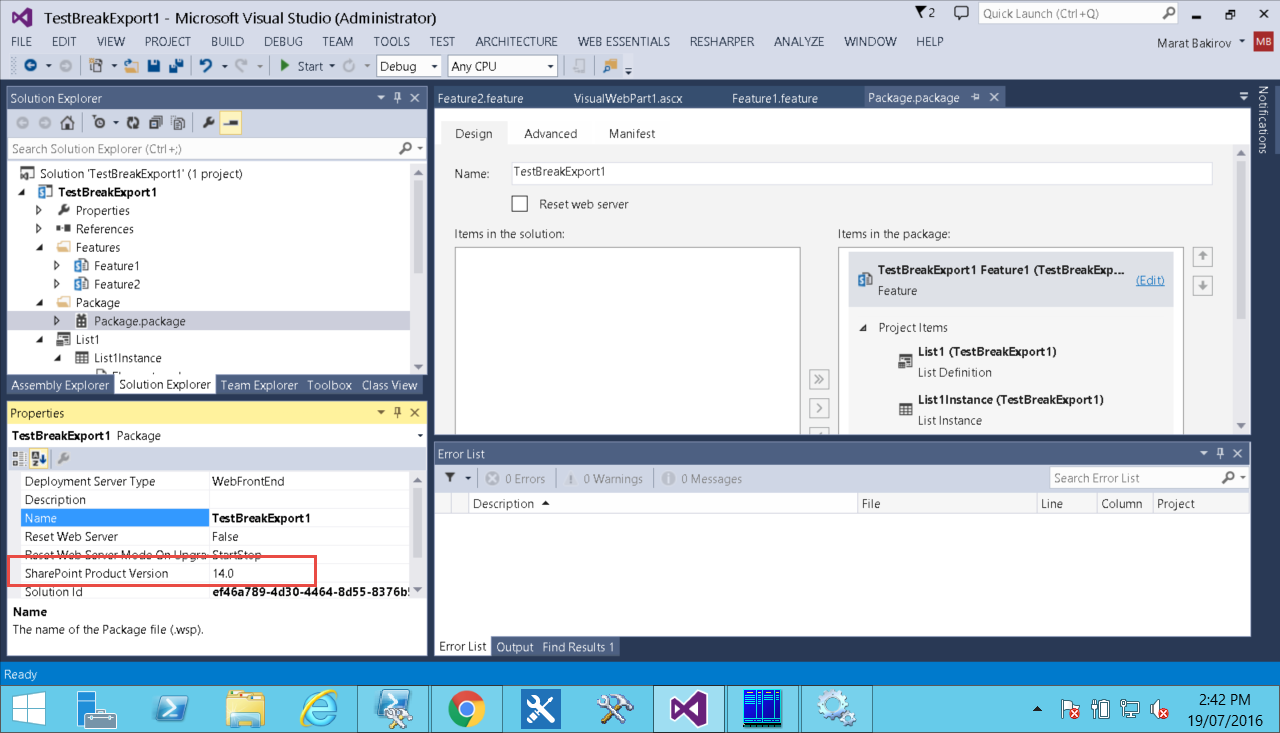
Task: Click the Save All toolbar icon
Action: pos(176,66)
